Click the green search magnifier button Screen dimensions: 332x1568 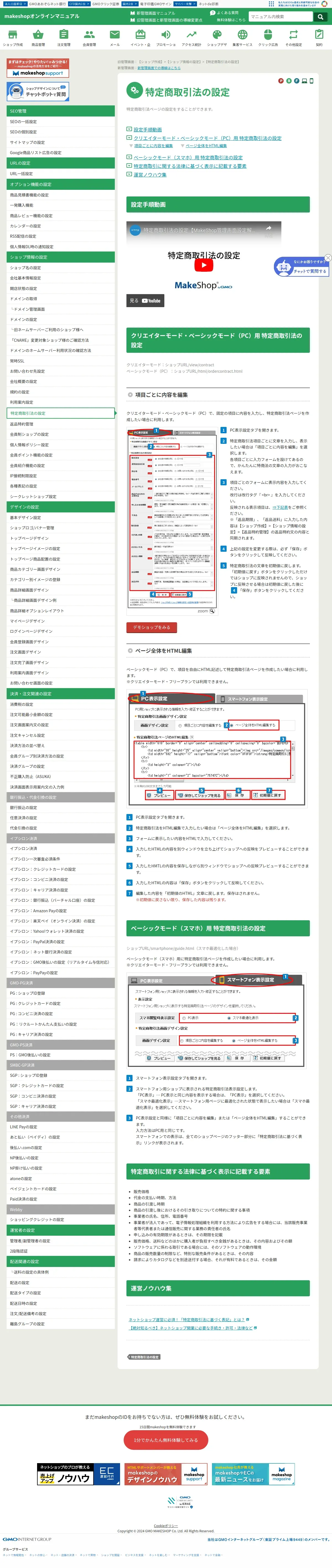pyautogui.click(x=320, y=17)
